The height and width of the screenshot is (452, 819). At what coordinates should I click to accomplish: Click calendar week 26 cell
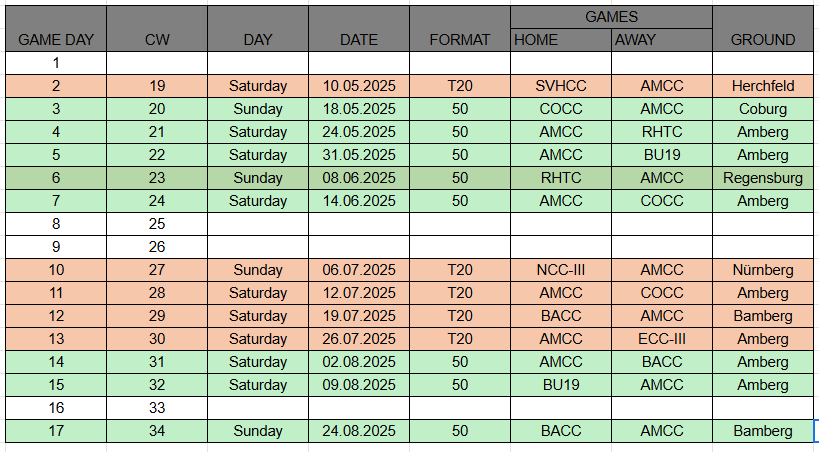[x=157, y=247]
